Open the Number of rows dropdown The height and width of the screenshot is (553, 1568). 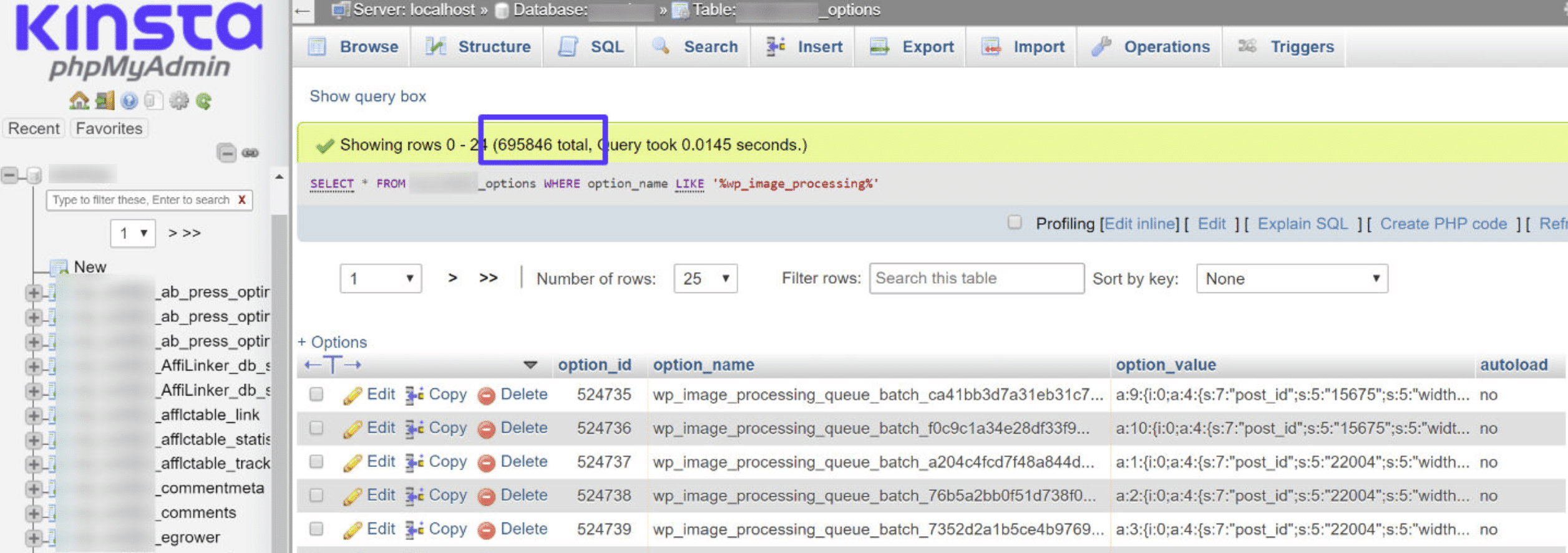705,279
